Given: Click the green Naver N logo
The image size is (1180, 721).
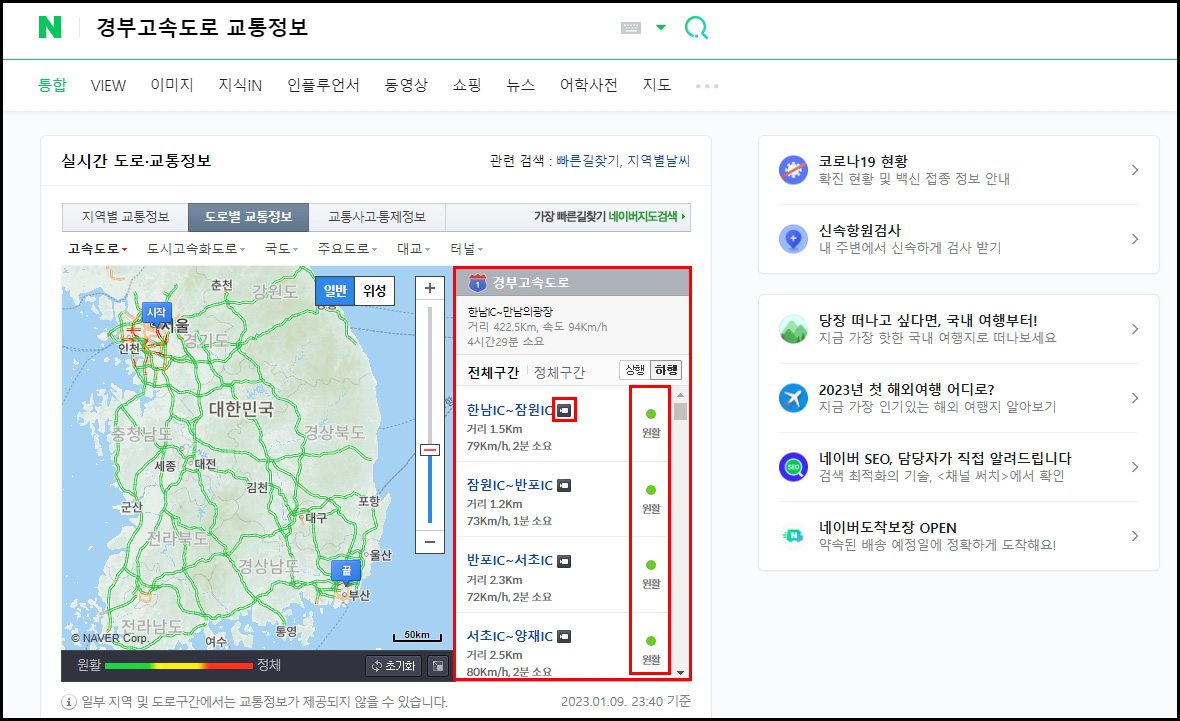Looking at the screenshot, I should point(50,27).
